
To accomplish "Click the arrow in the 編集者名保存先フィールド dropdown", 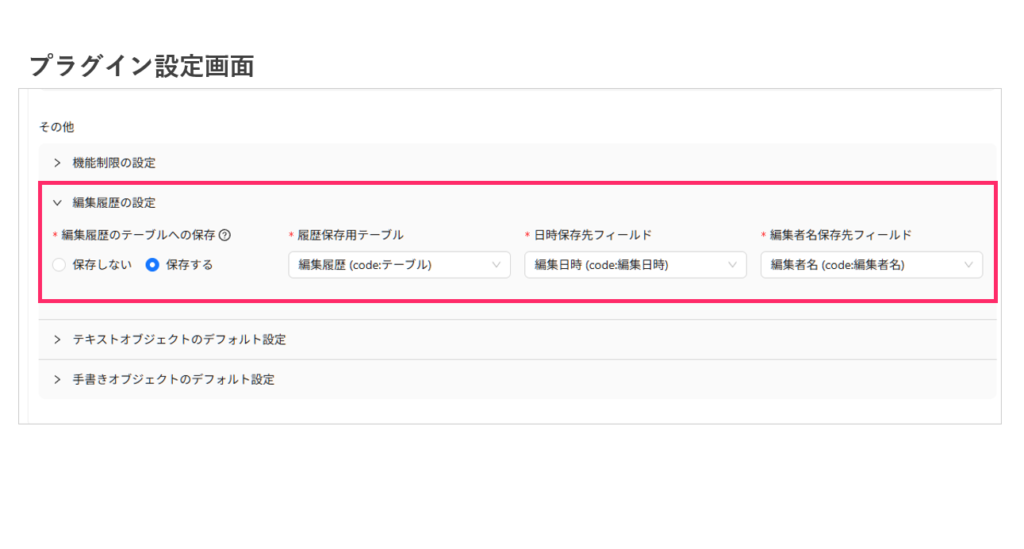I will click(x=968, y=265).
